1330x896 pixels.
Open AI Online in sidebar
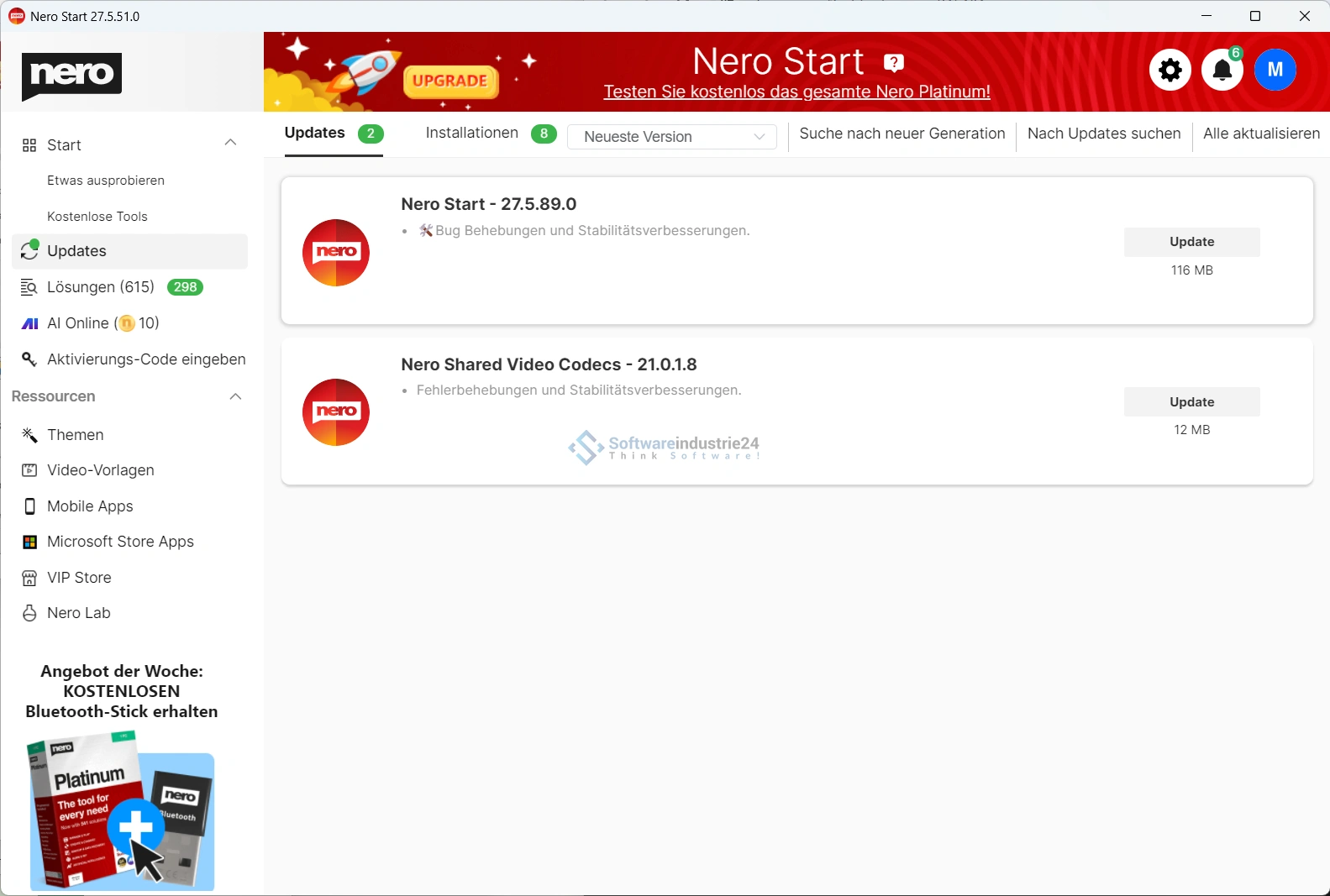[103, 323]
